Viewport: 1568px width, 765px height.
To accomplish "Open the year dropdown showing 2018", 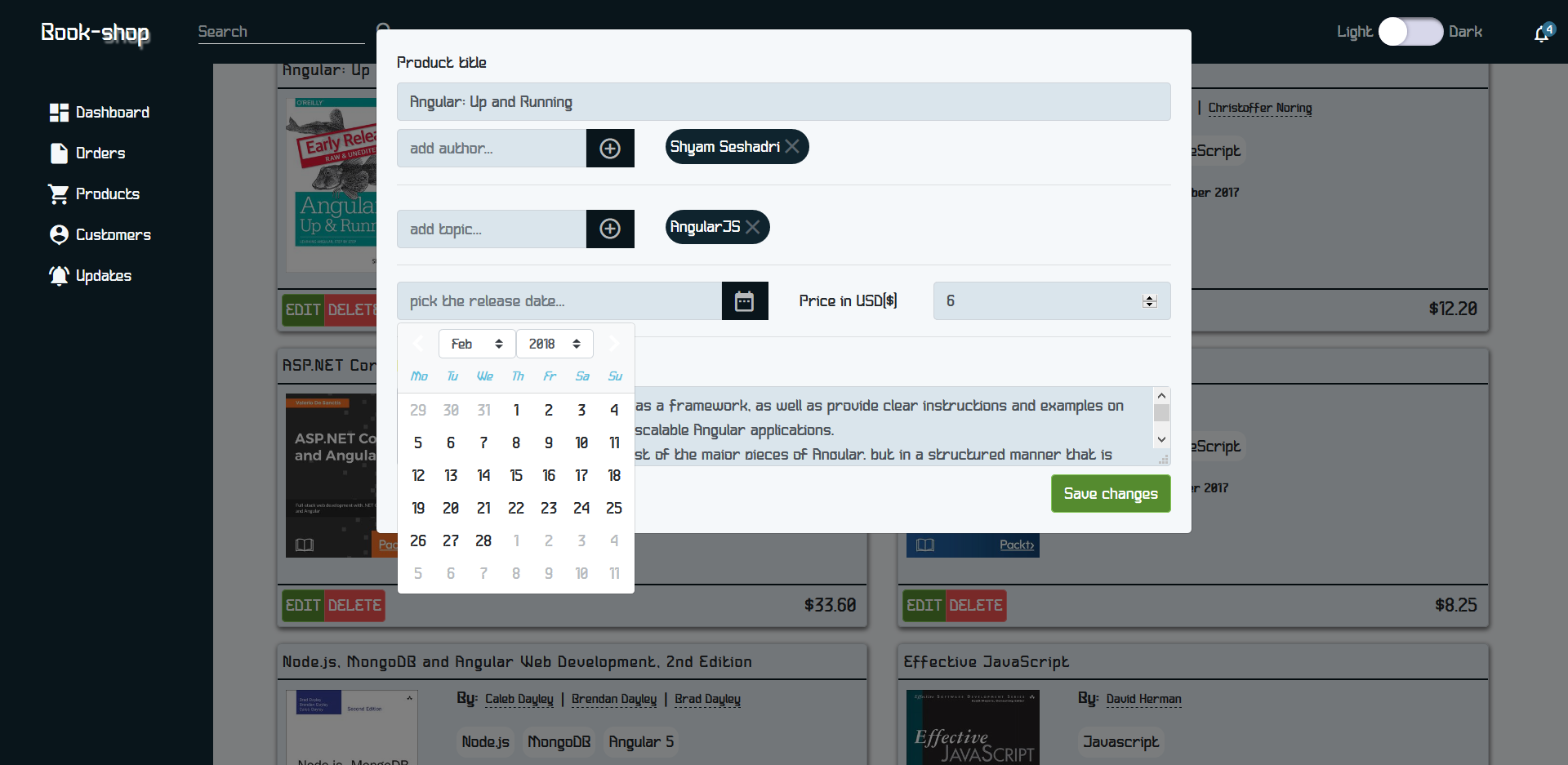I will pos(555,344).
